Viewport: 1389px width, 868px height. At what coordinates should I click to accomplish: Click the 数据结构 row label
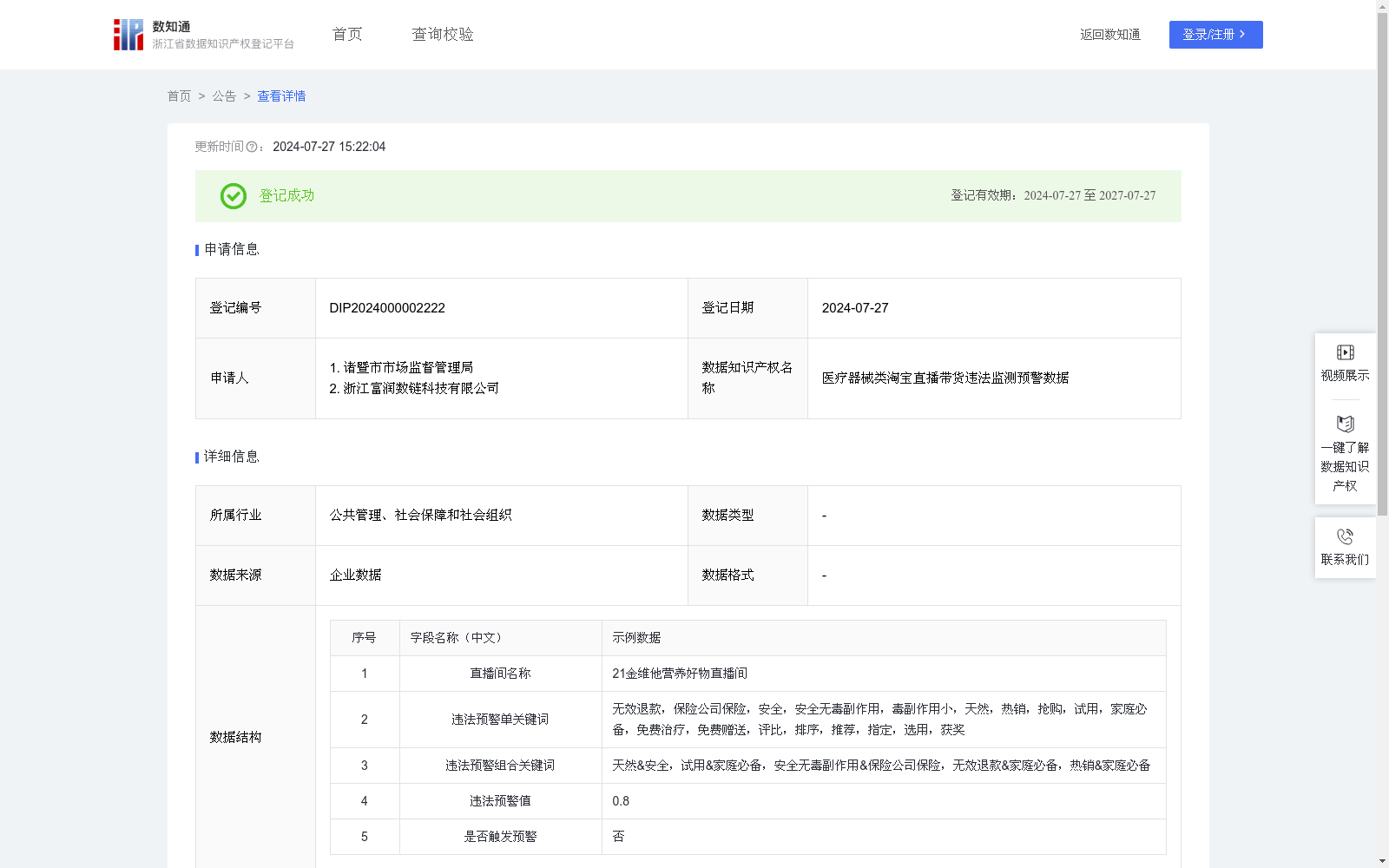(x=236, y=738)
